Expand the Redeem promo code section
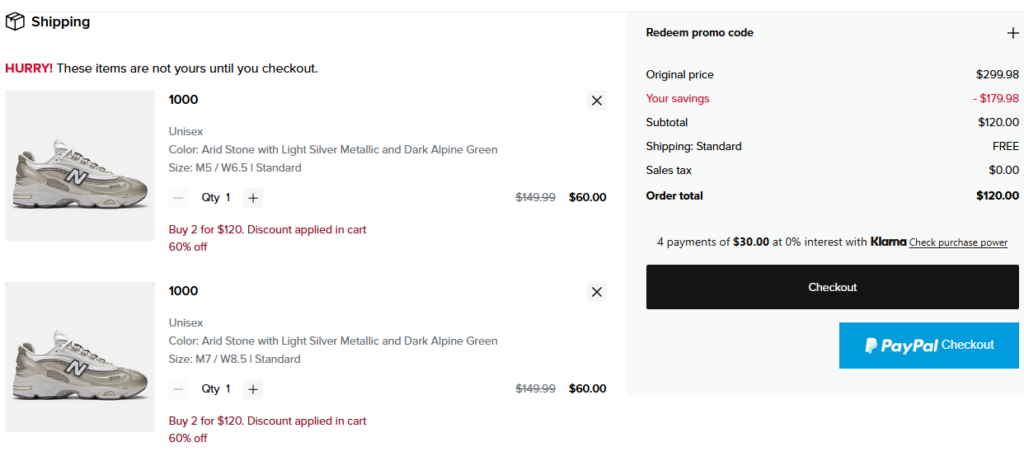1024x475 pixels. point(1012,33)
